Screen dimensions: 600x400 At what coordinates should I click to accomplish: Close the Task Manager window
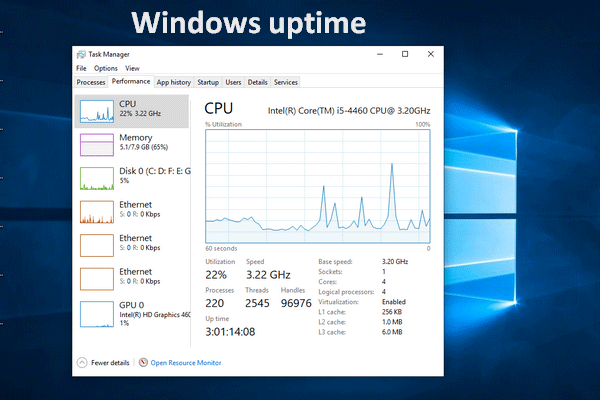coord(430,54)
